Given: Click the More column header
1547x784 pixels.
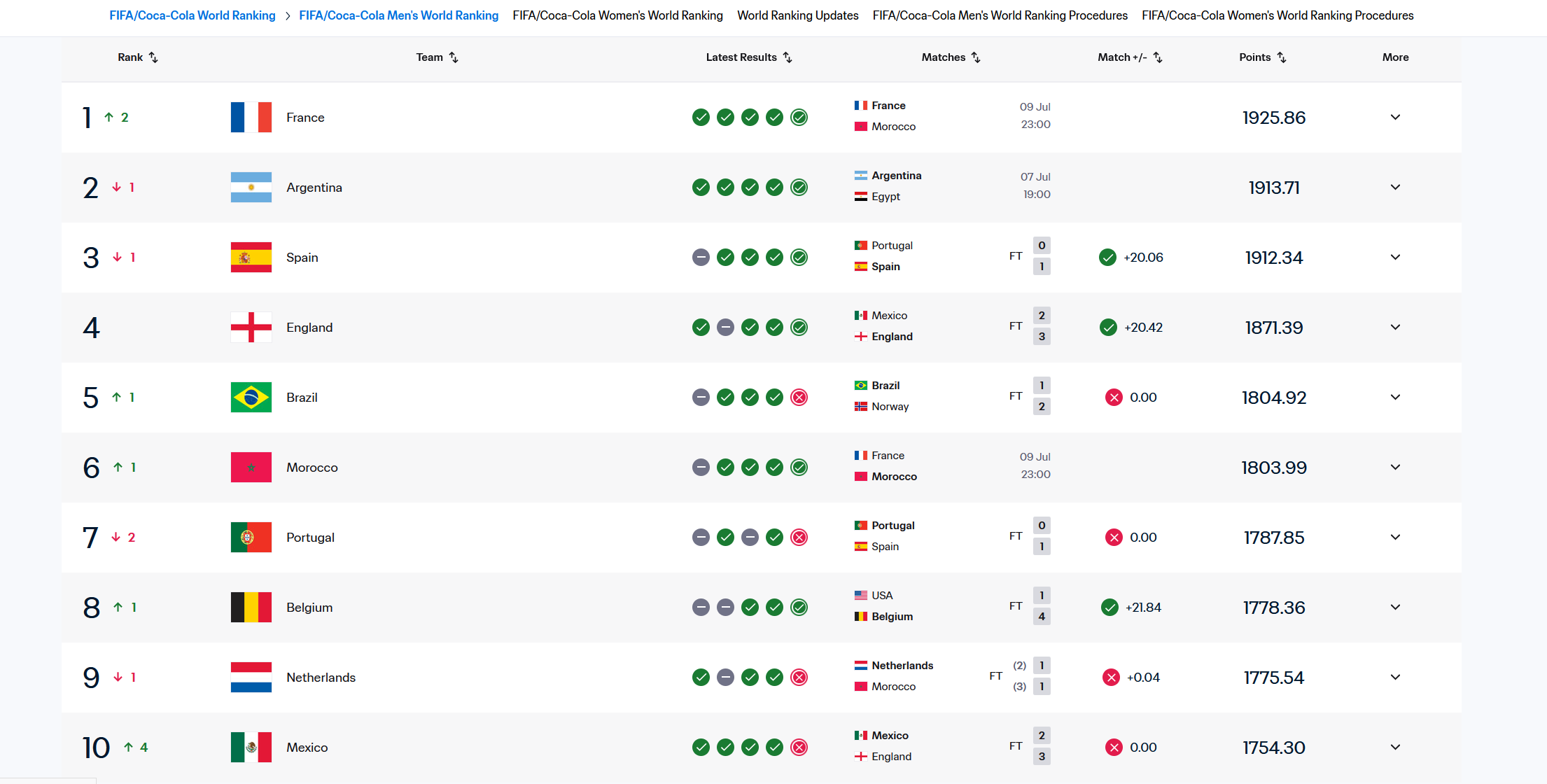Looking at the screenshot, I should pos(1395,57).
